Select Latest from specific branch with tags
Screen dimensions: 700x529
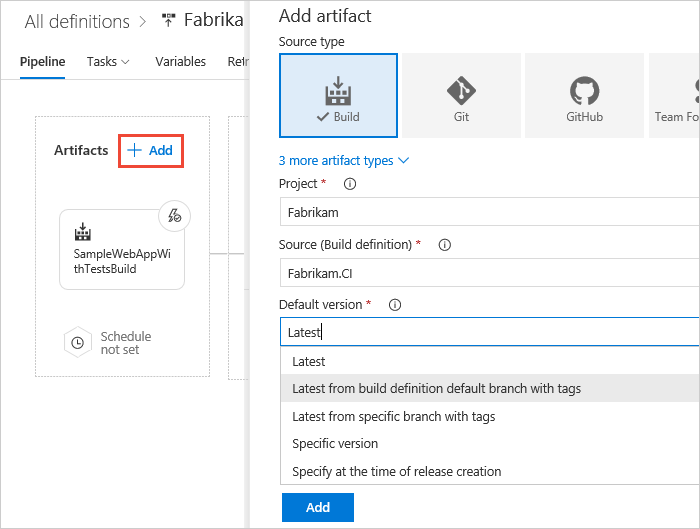(x=393, y=416)
